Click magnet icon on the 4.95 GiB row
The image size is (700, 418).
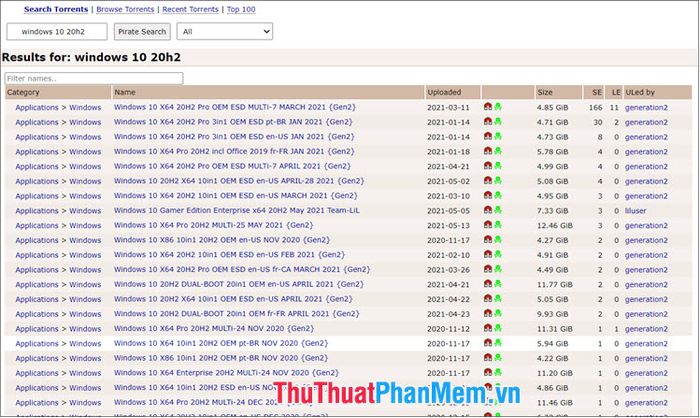(488, 195)
